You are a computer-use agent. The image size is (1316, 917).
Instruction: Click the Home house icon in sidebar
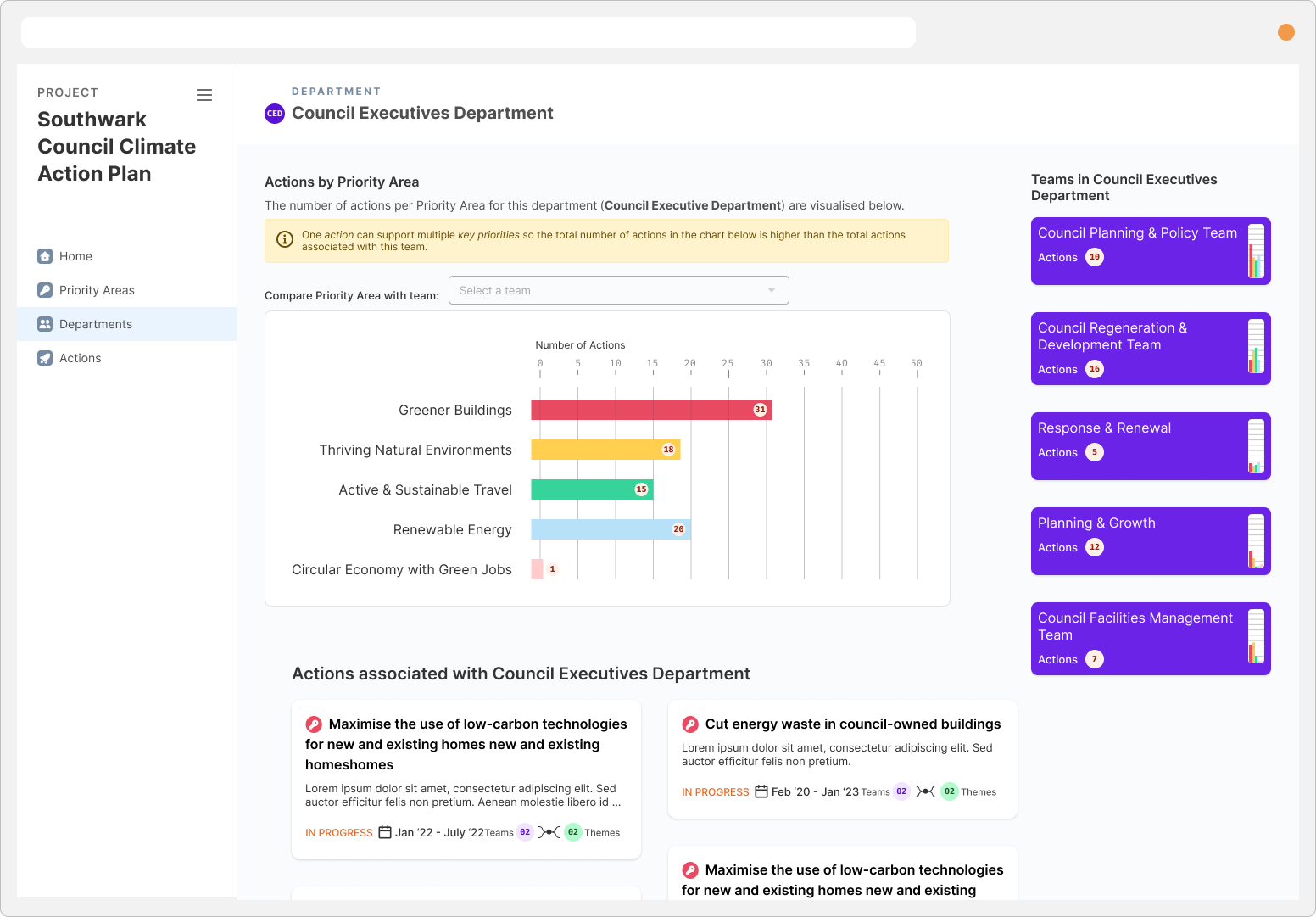[45, 256]
